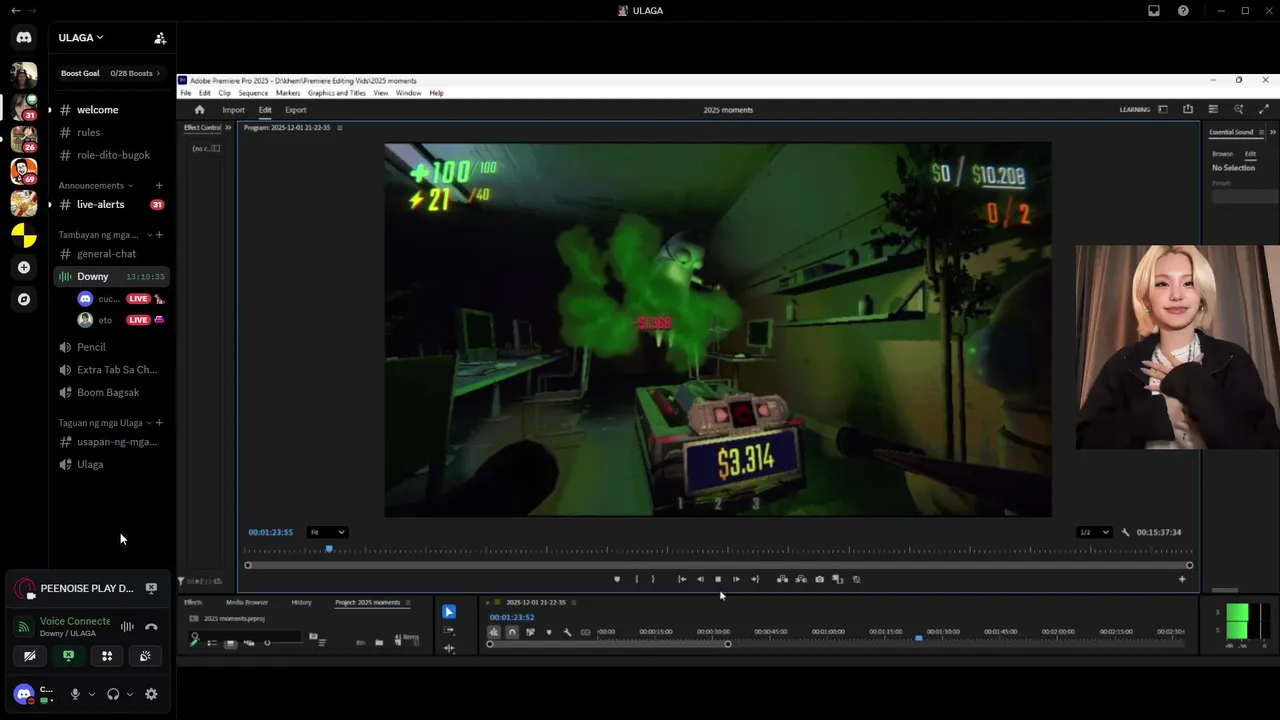
Task: Open Discord user settings gear
Action: pyautogui.click(x=151, y=694)
